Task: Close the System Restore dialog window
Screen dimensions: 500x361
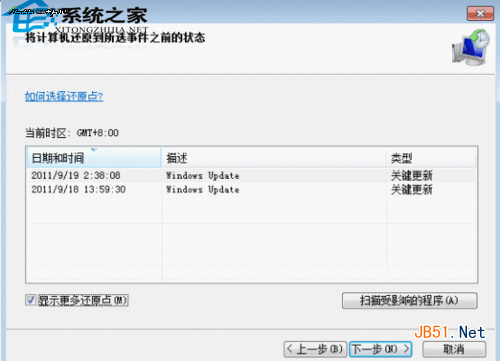Action: click(x=480, y=13)
